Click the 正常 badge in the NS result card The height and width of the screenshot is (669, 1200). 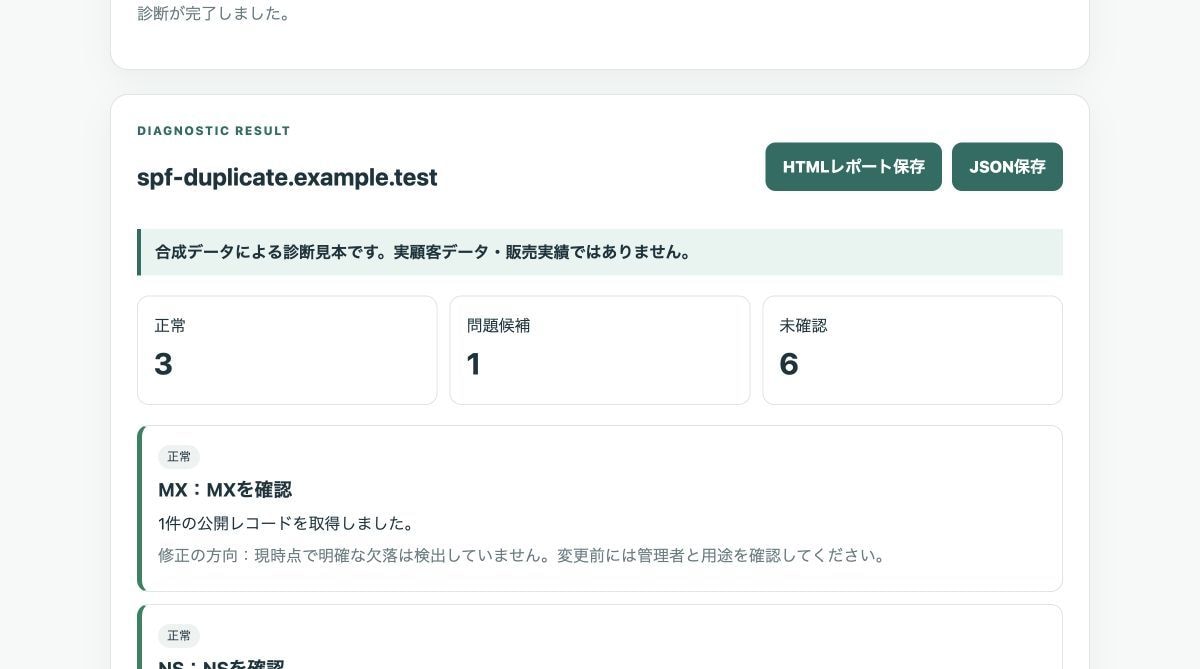point(179,636)
